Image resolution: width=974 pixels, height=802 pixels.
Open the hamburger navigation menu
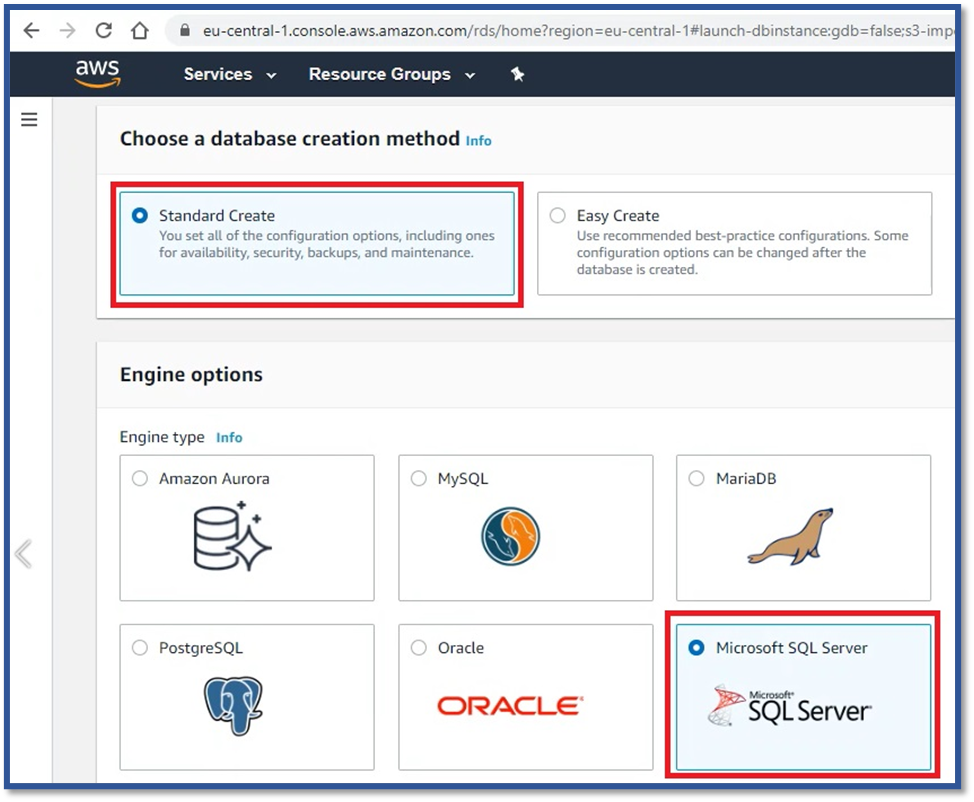click(x=29, y=119)
